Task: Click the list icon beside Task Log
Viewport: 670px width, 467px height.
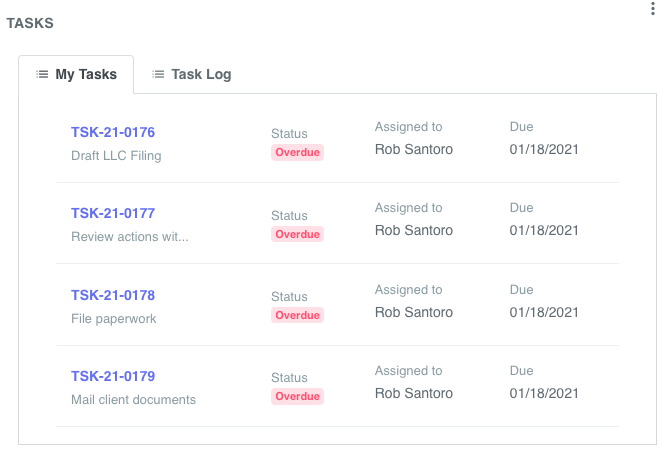Action: [x=158, y=74]
